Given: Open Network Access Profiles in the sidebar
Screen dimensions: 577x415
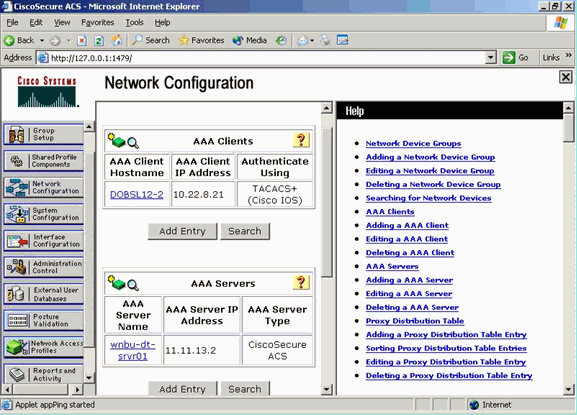Looking at the screenshot, I should click(x=43, y=347).
